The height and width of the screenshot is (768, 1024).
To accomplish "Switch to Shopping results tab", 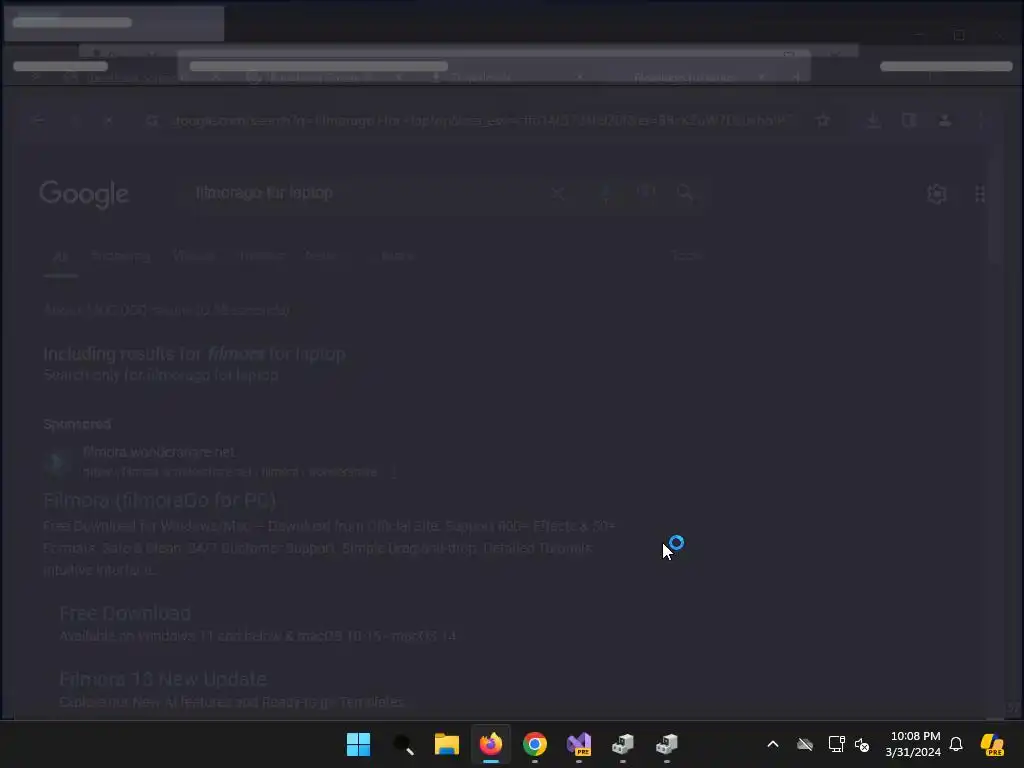I will tap(120, 256).
